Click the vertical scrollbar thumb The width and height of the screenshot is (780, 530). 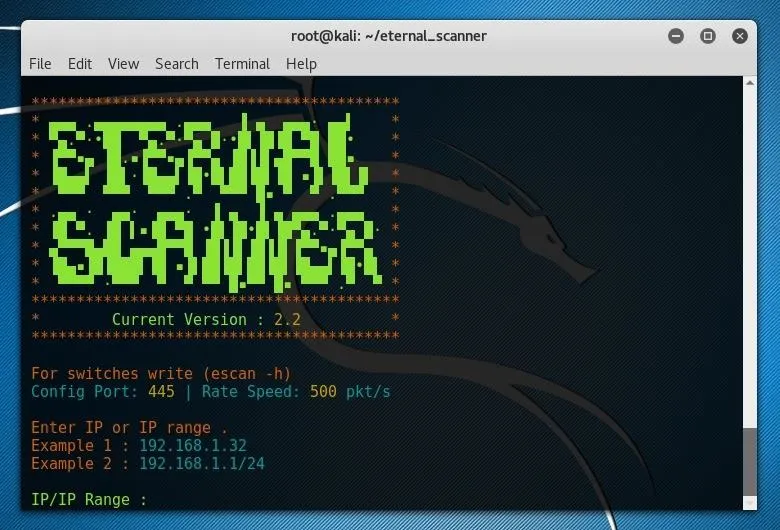click(x=750, y=461)
